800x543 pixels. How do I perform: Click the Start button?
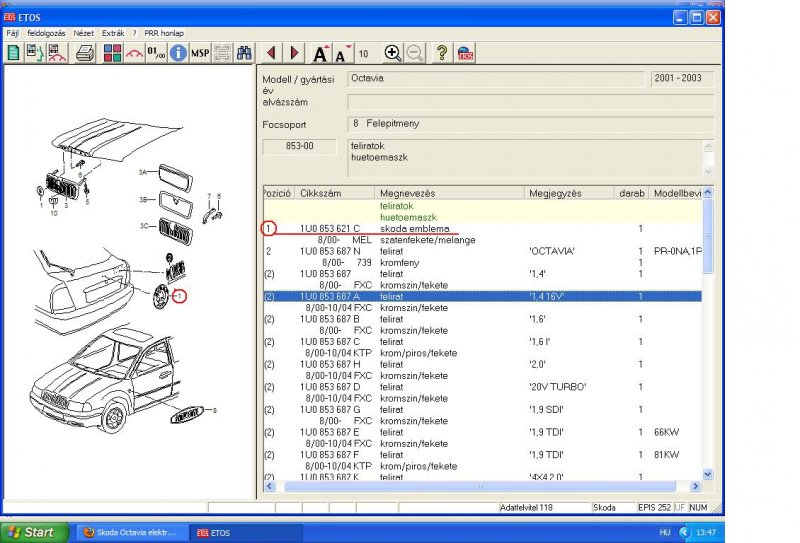(34, 532)
